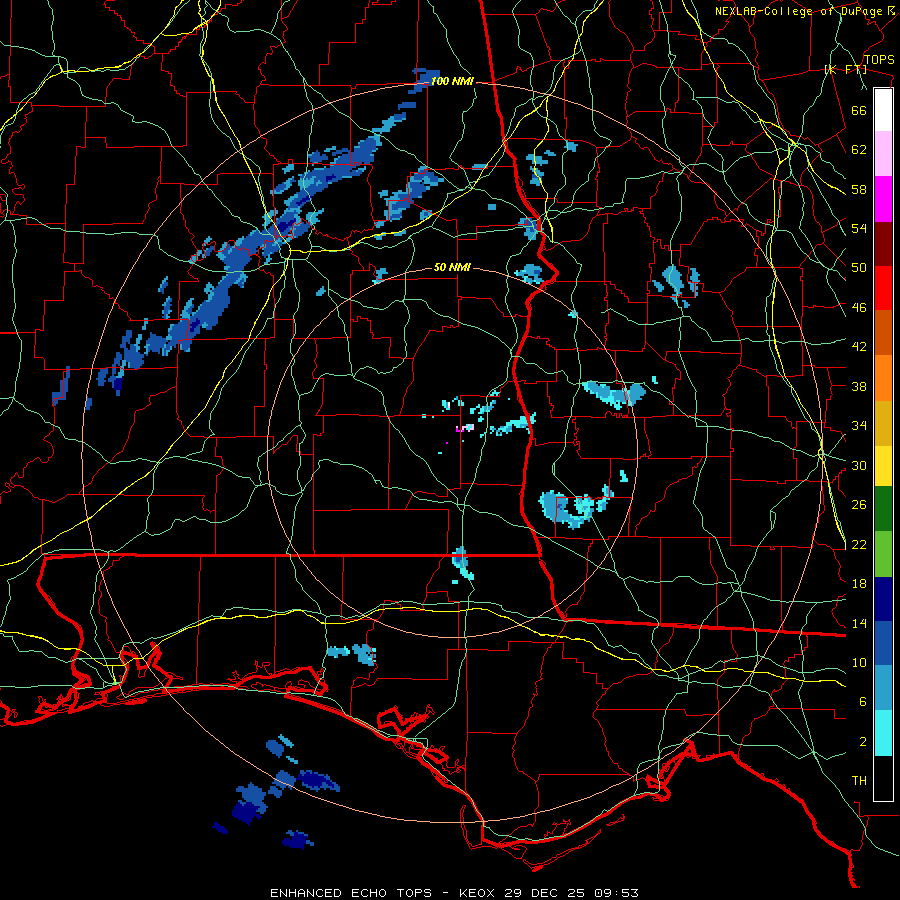This screenshot has width=900, height=900.
Task: Click the dark green legend swatch
Action: [x=883, y=509]
